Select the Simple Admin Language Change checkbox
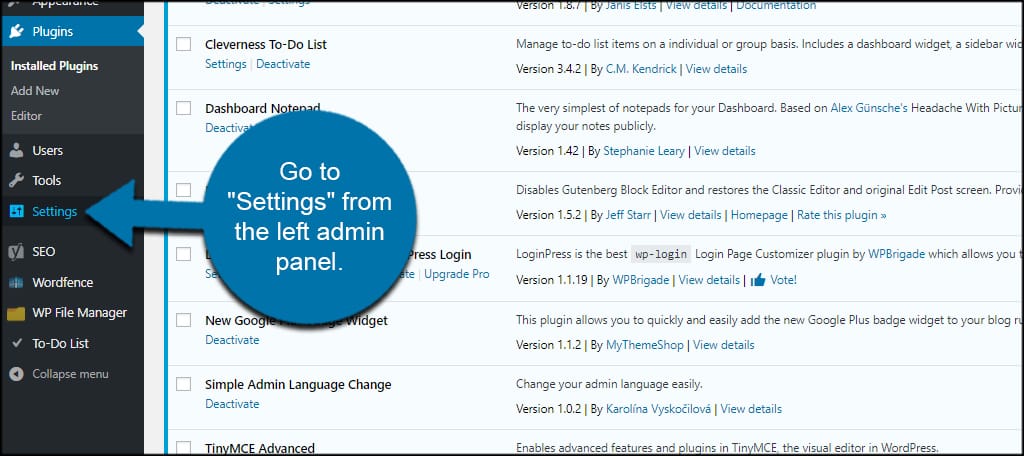Viewport: 1024px width, 456px height. pos(184,384)
